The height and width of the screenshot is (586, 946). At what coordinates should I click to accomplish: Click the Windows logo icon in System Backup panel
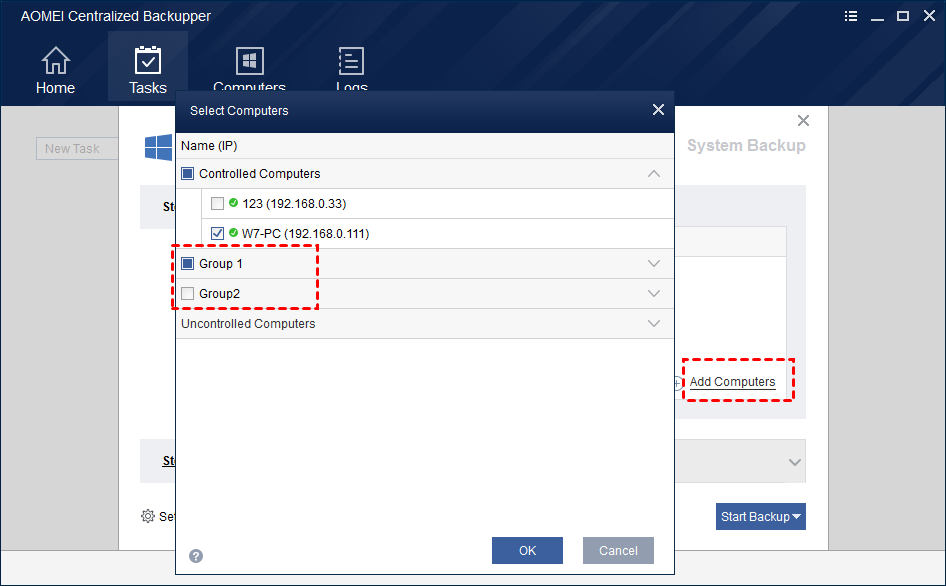159,147
